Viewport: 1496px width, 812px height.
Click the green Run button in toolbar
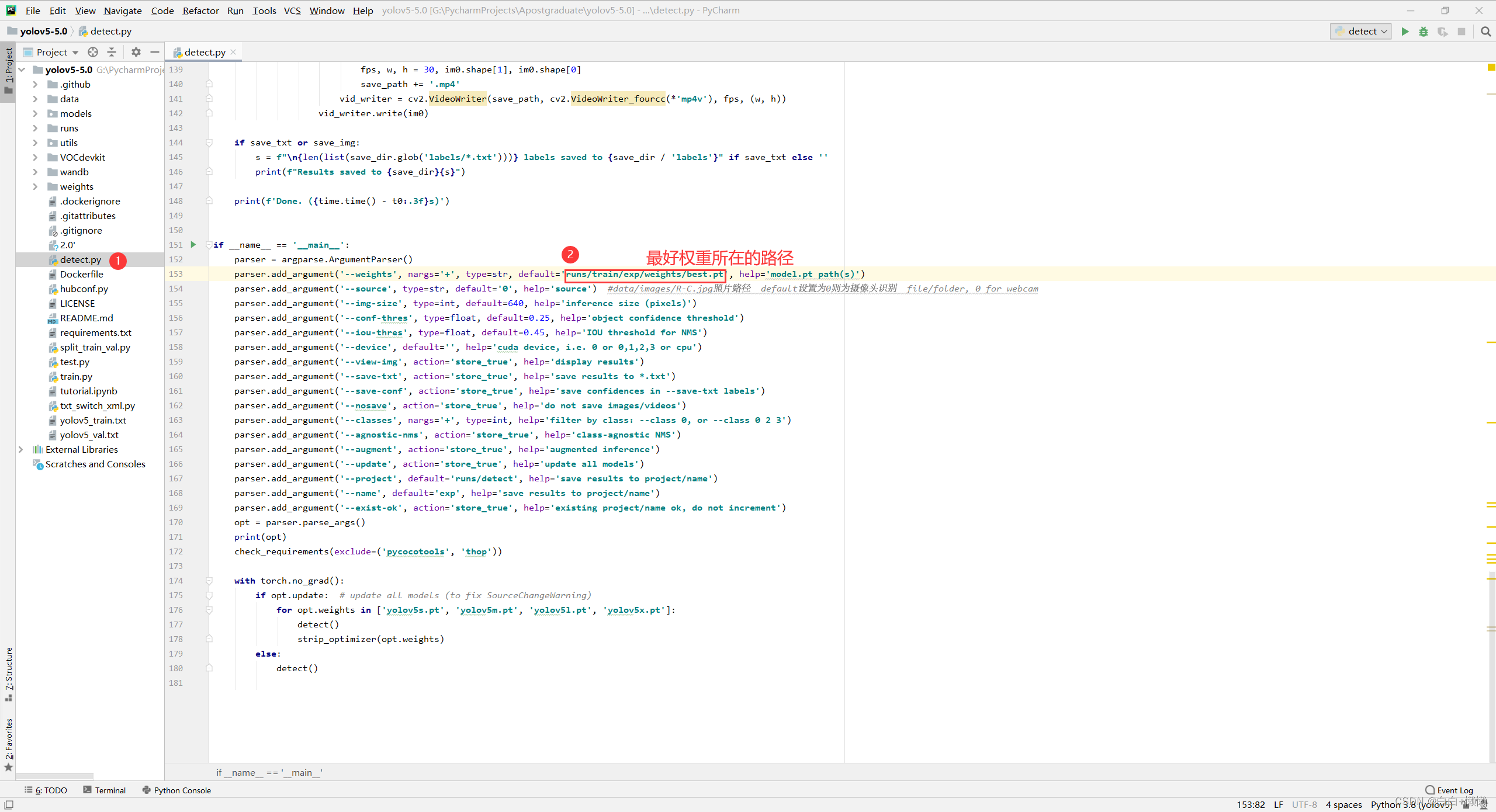(1405, 32)
